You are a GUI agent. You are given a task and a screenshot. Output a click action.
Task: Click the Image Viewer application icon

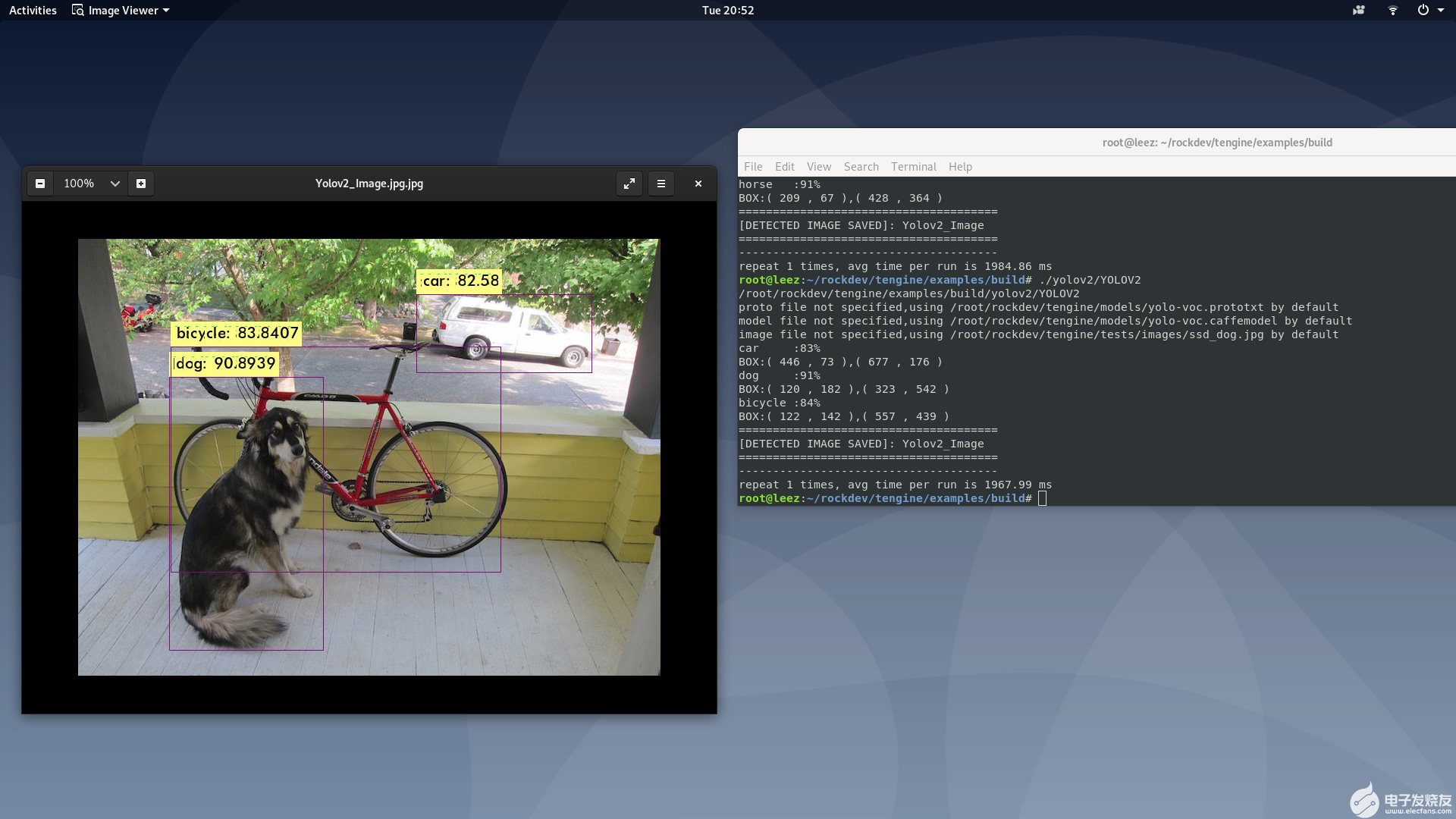tap(78, 10)
